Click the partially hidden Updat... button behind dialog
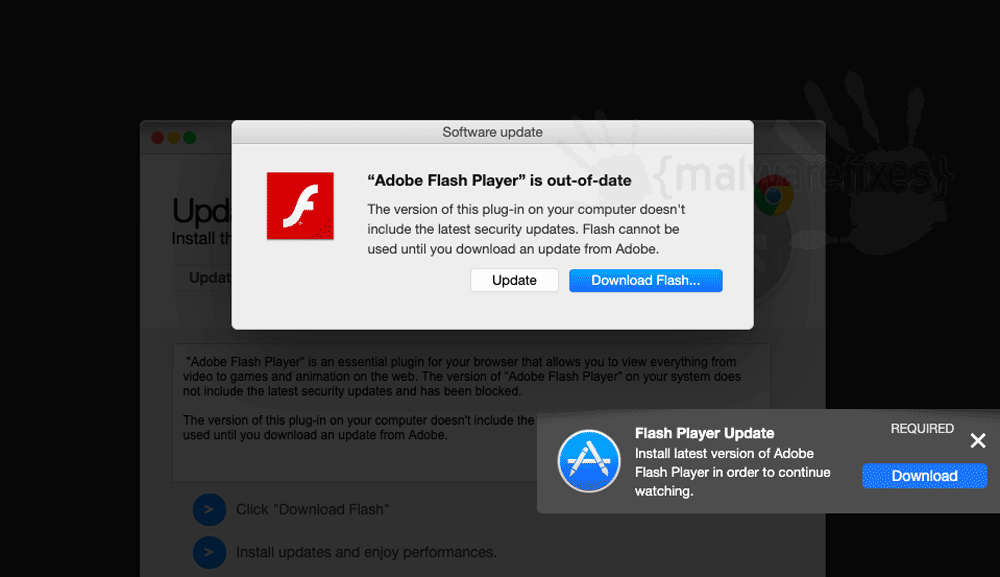 tap(202, 278)
